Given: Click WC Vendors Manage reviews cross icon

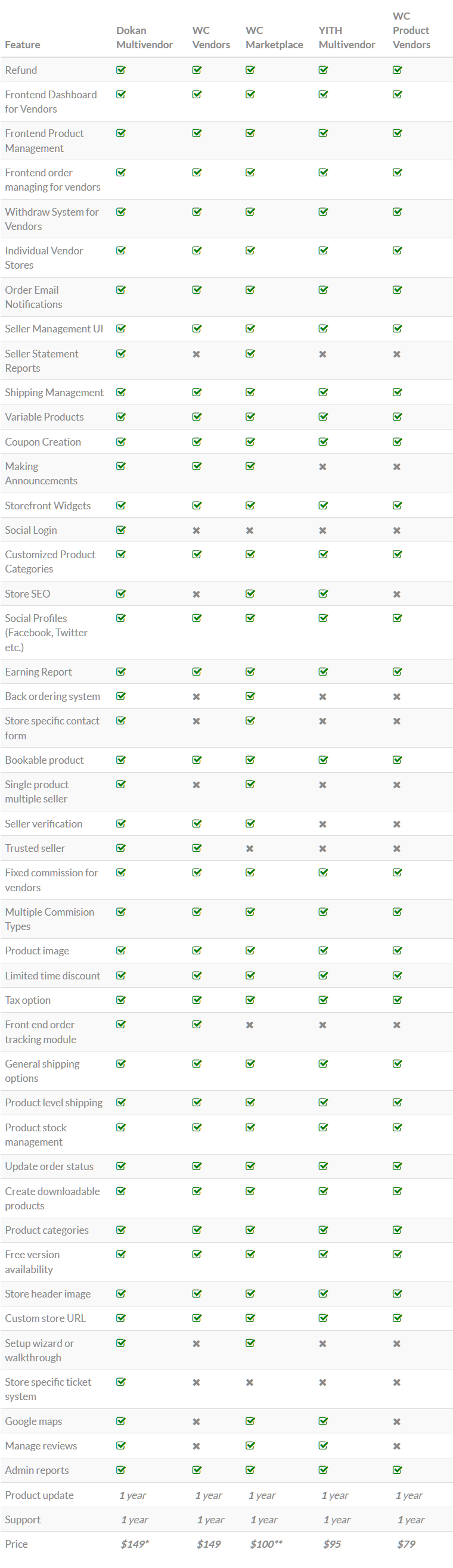Looking at the screenshot, I should pyautogui.click(x=196, y=1446).
